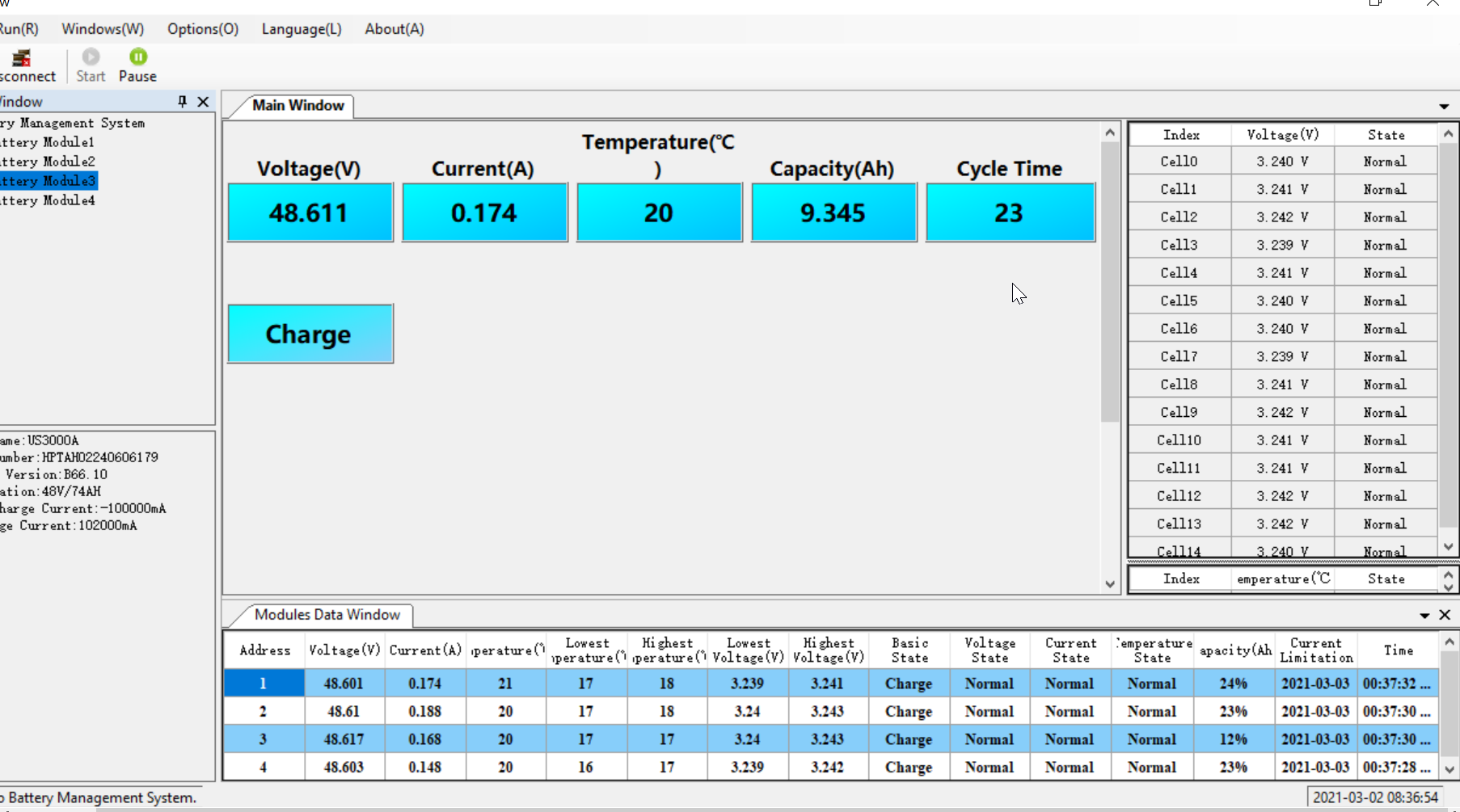Image resolution: width=1460 pixels, height=812 pixels.
Task: Select Battery Module4 in the tree
Action: point(49,200)
